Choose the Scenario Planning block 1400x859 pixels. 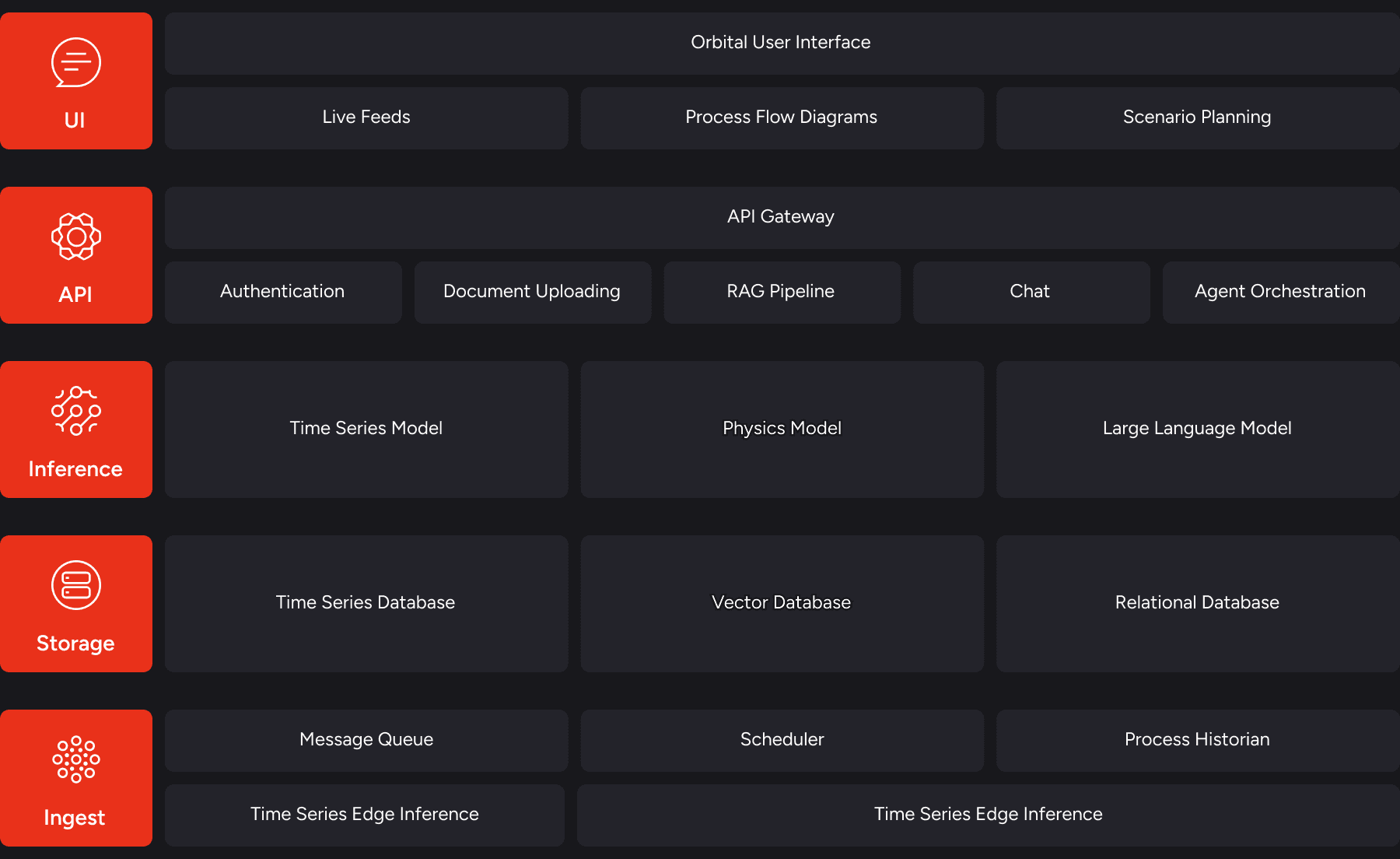pos(1198,118)
